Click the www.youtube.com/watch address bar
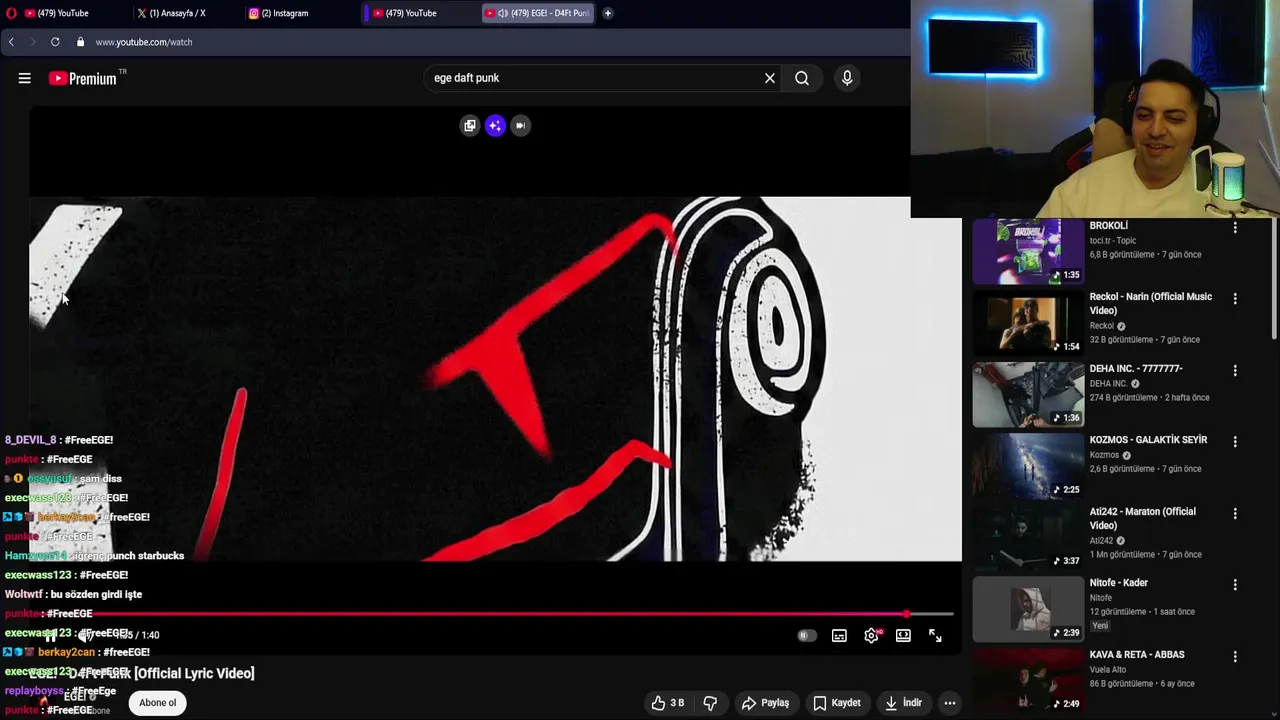 144,42
